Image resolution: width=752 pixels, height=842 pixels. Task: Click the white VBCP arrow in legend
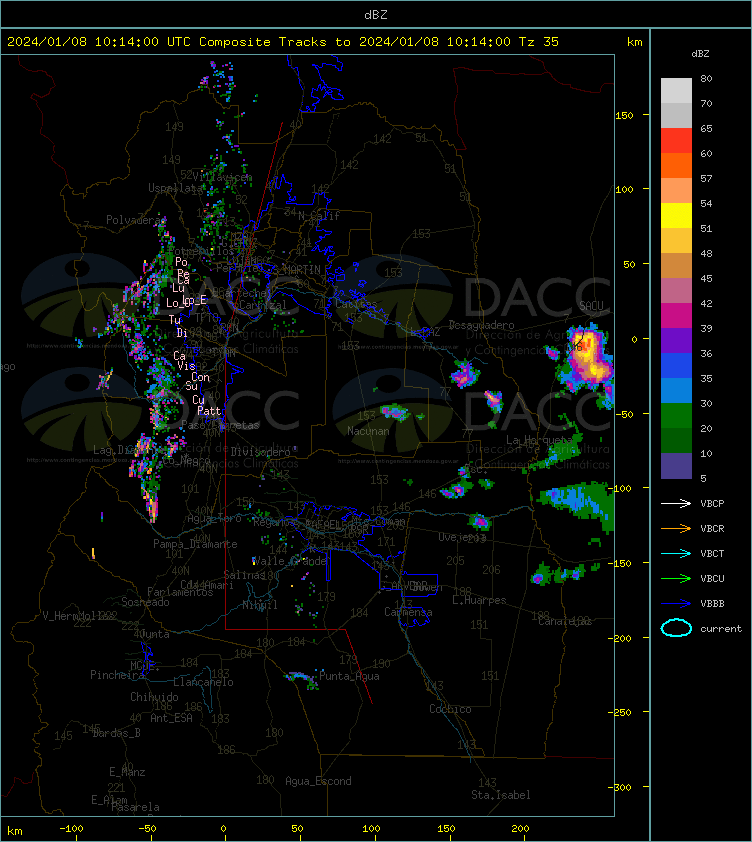coord(676,504)
